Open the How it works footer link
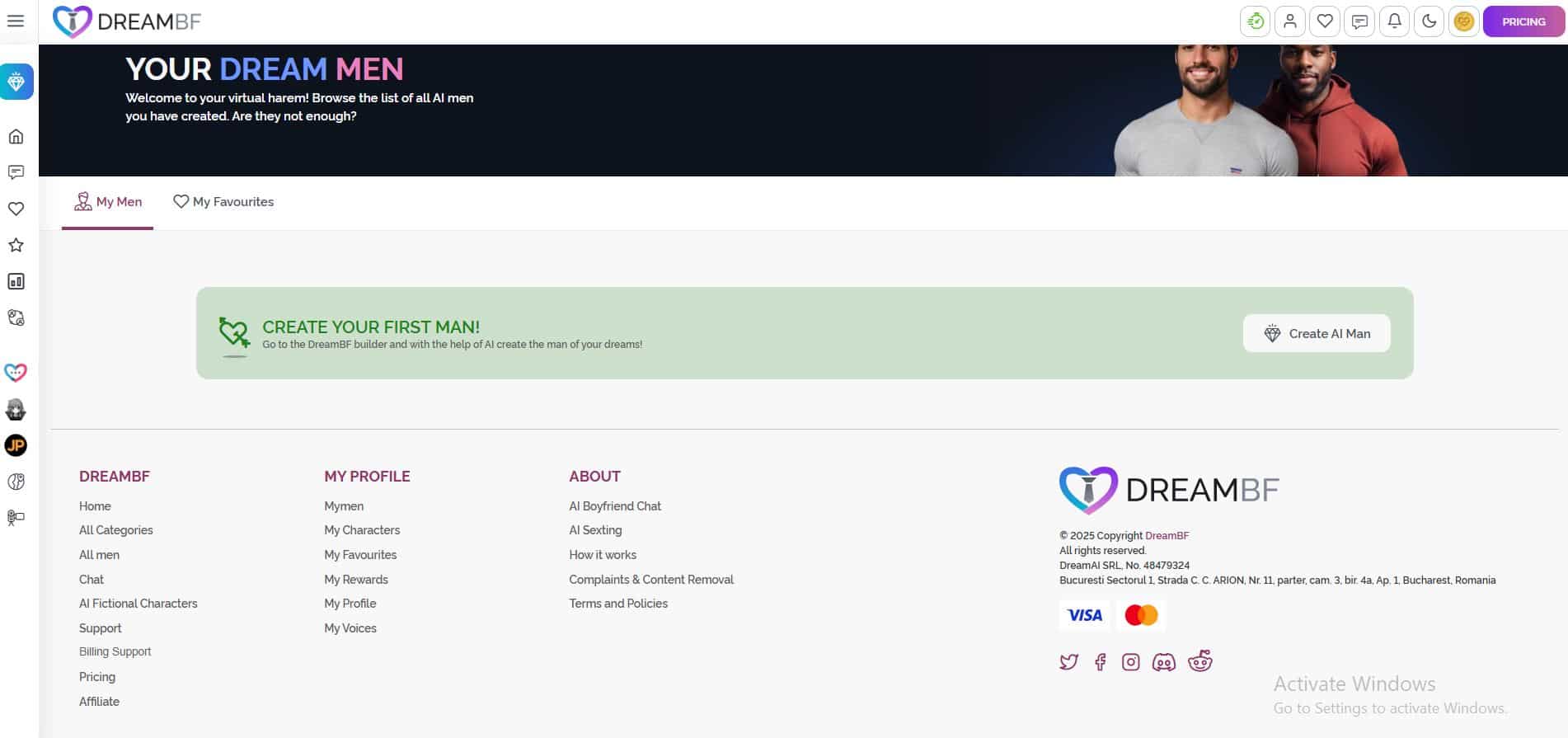The image size is (1568, 738). tap(603, 555)
